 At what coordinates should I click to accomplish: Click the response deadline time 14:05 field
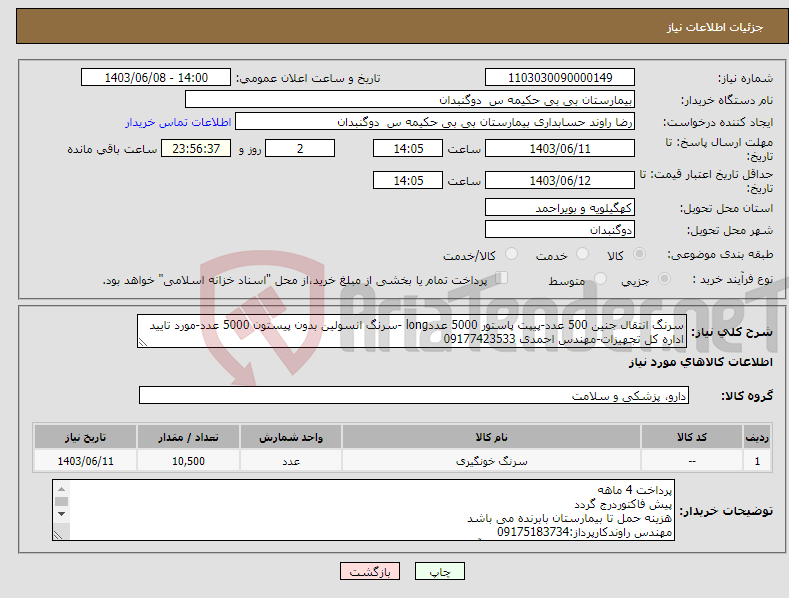(408, 148)
